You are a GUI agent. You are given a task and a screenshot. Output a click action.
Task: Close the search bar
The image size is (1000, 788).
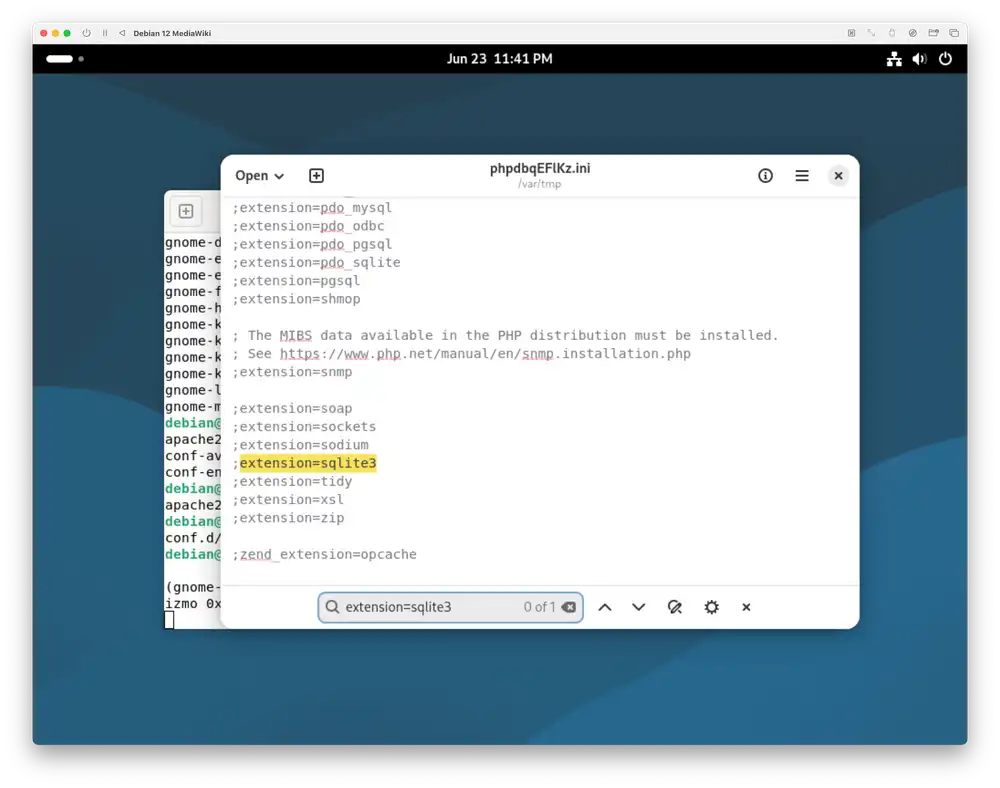pos(746,607)
